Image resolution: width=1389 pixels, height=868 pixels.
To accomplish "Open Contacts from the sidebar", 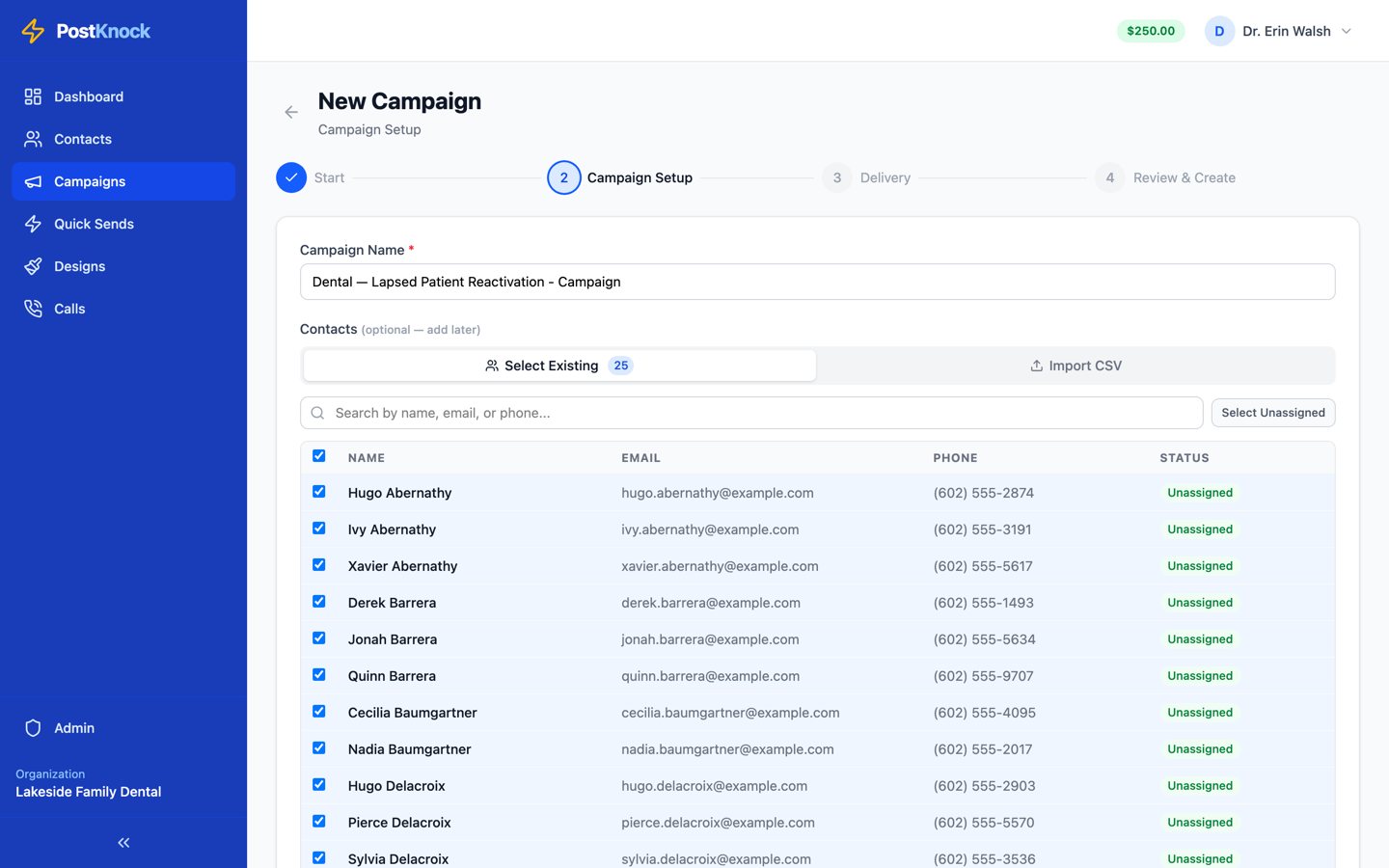I will pyautogui.click(x=123, y=139).
